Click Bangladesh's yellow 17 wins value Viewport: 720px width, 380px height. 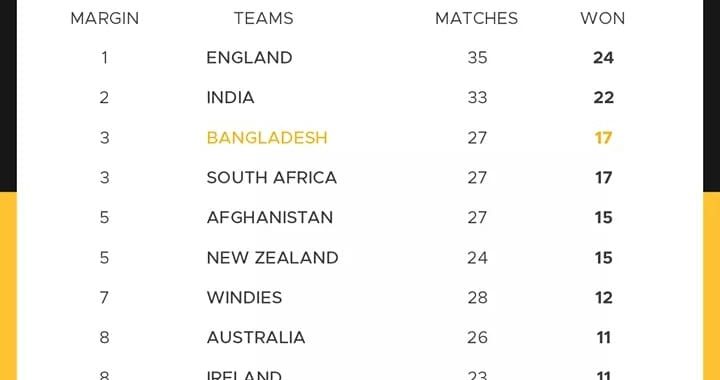603,138
